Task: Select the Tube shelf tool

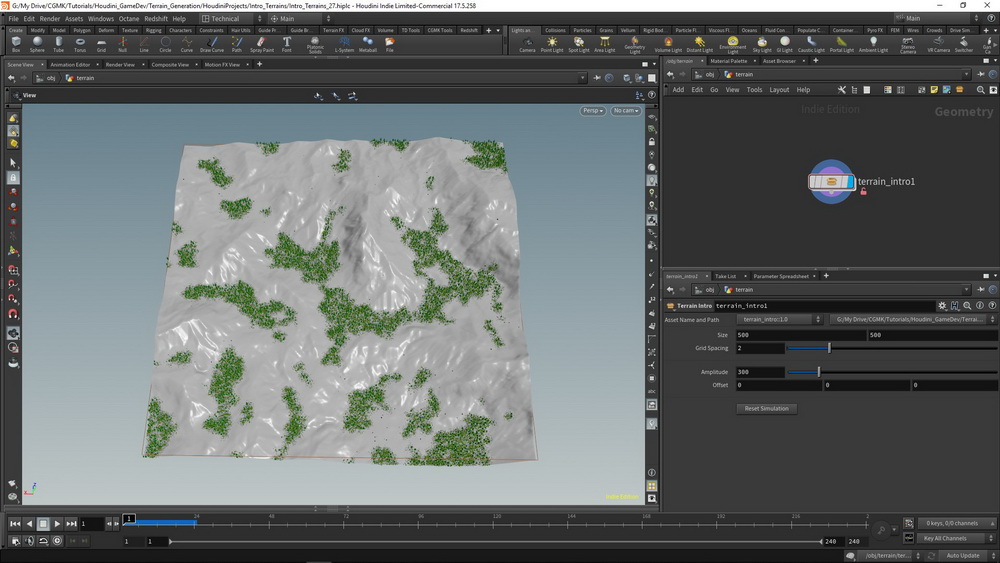Action: click(x=58, y=44)
